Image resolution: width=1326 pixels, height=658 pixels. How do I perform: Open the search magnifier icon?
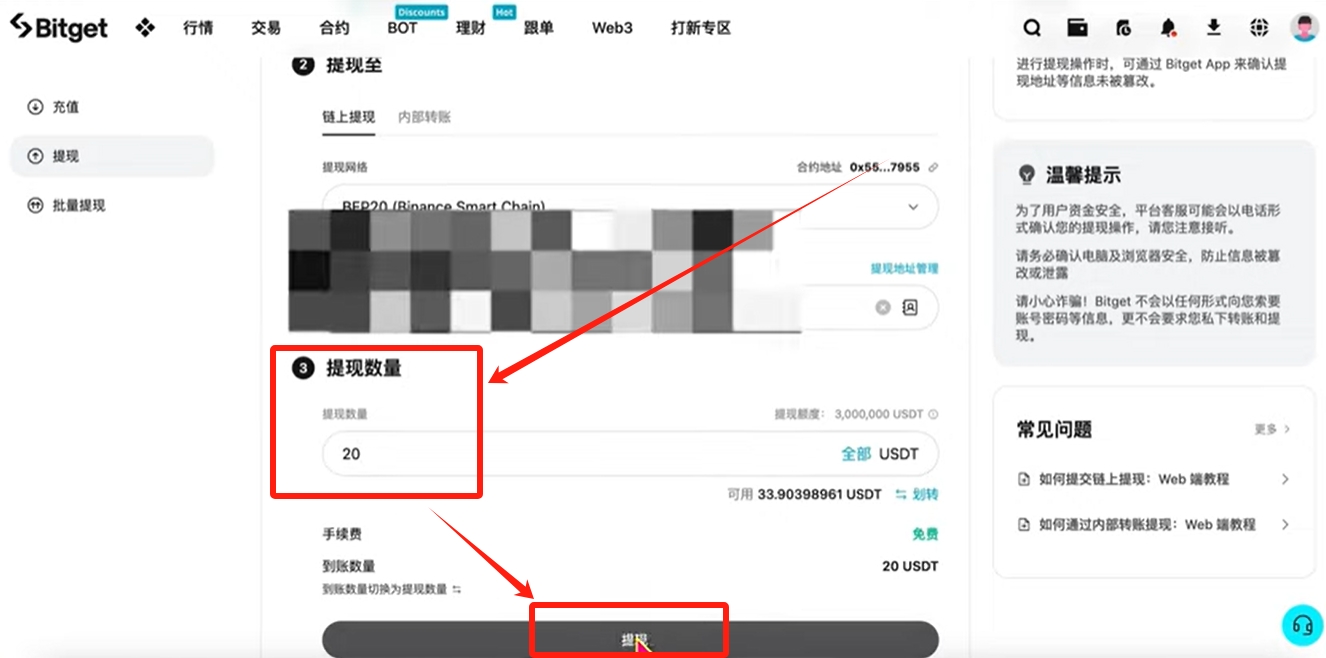tap(1032, 27)
